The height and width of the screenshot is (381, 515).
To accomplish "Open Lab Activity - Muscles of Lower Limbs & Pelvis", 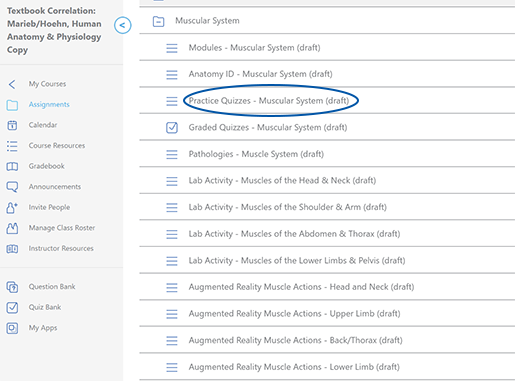I will 297,260.
